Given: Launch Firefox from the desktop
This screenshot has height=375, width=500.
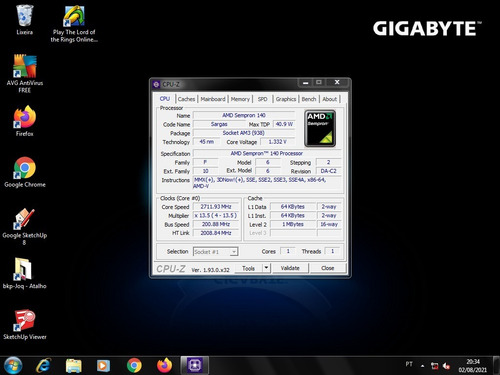Looking at the screenshot, I should click(x=24, y=121).
